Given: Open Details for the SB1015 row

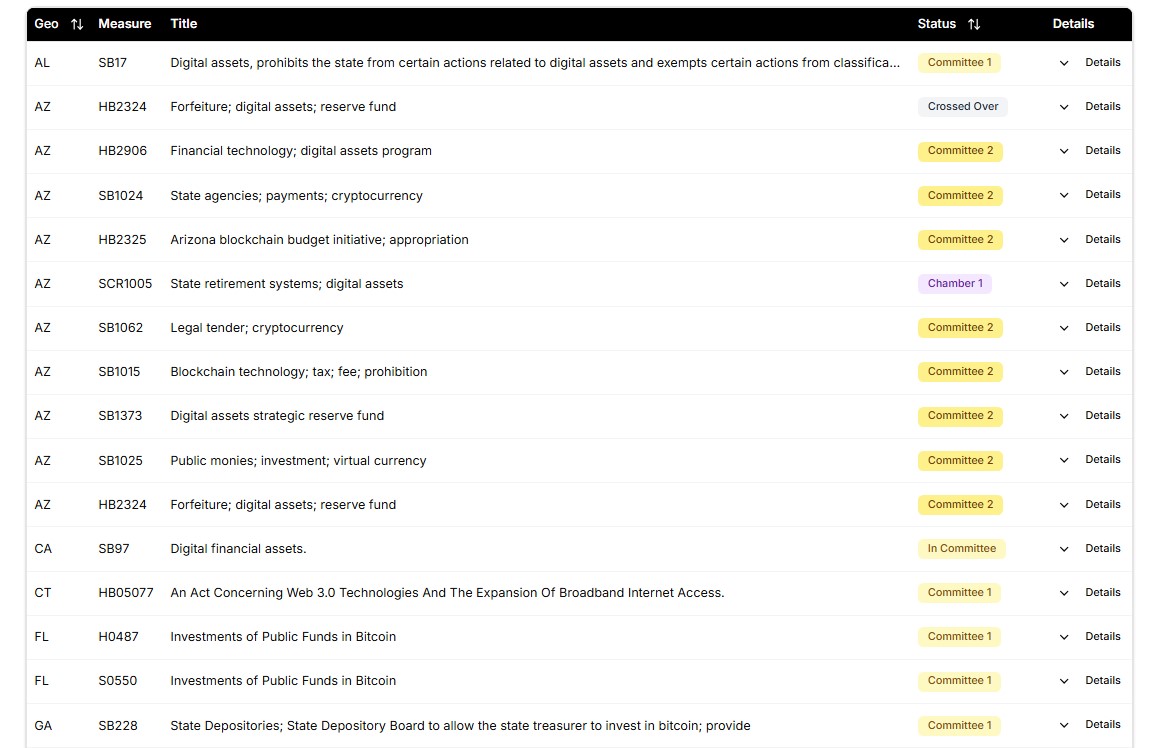Looking at the screenshot, I should (1102, 371).
